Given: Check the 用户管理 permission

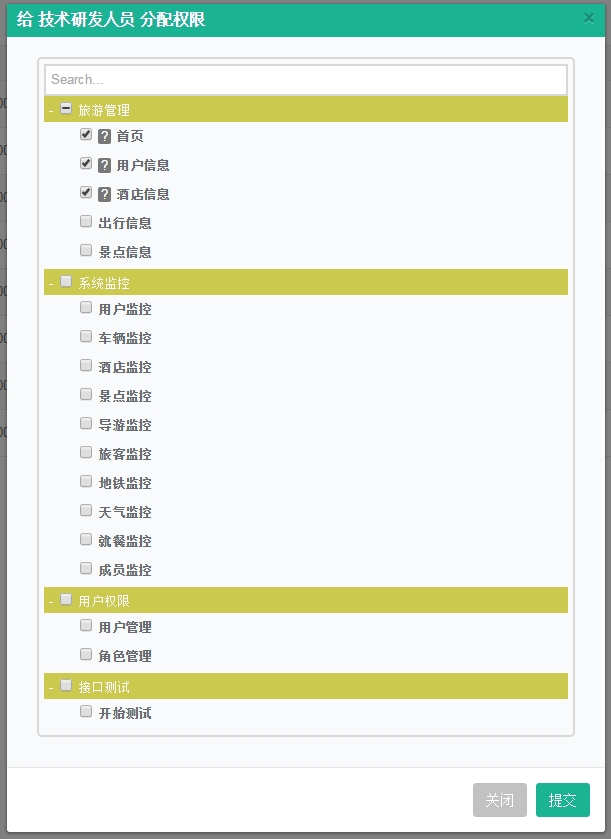Looking at the screenshot, I should click(x=86, y=625).
